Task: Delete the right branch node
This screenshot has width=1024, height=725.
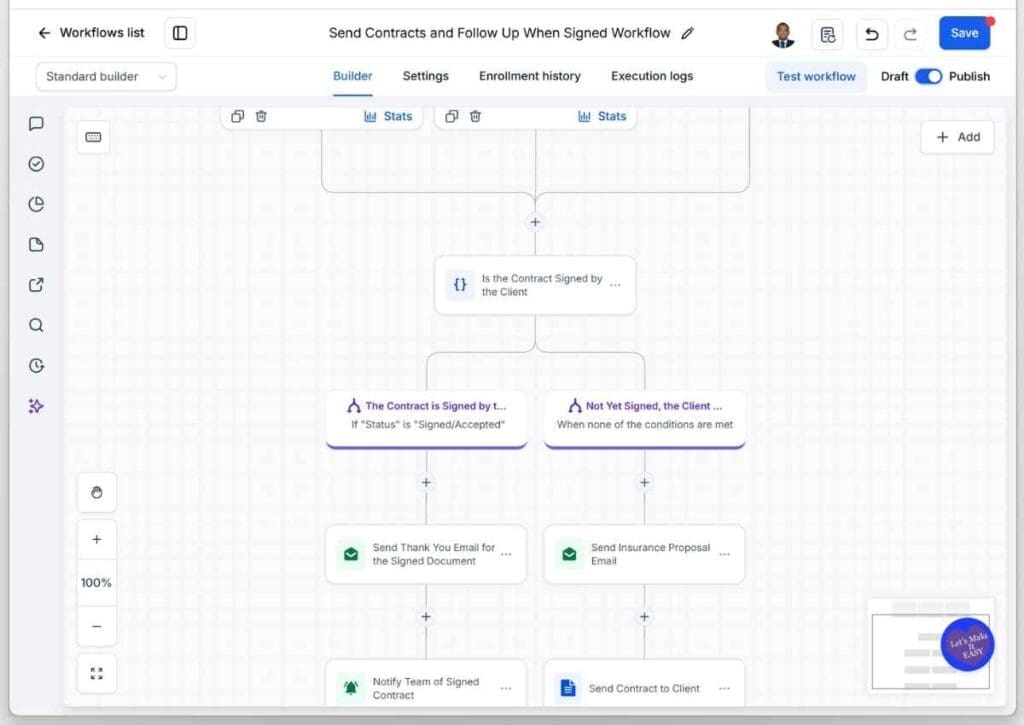Action: click(475, 116)
